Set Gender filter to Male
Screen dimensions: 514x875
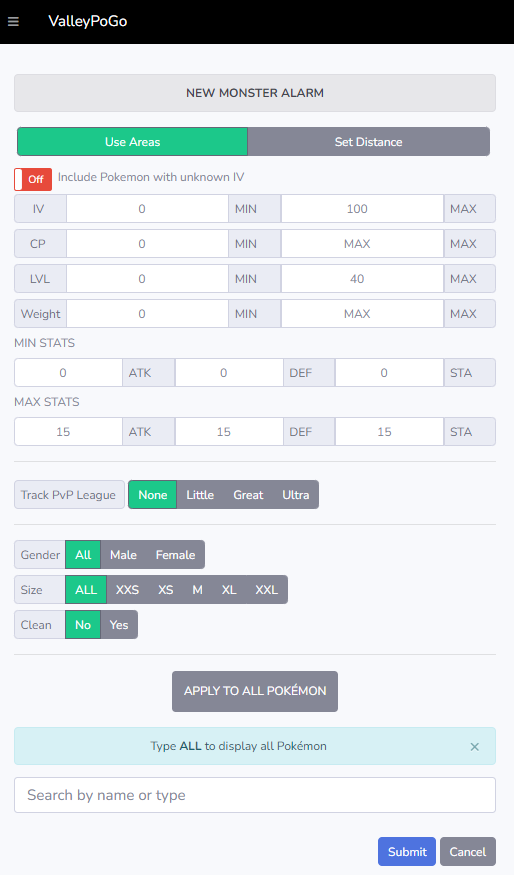pyautogui.click(x=123, y=555)
